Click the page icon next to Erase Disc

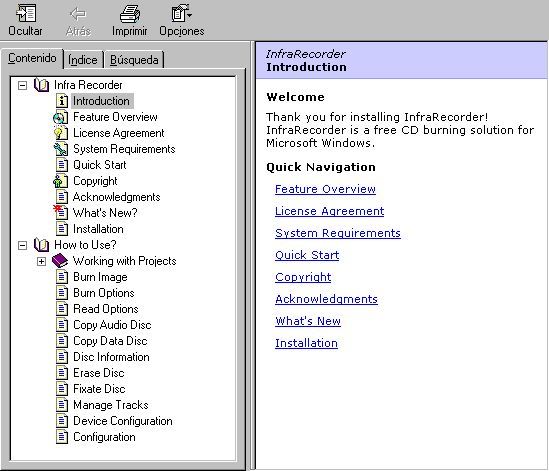(62, 373)
